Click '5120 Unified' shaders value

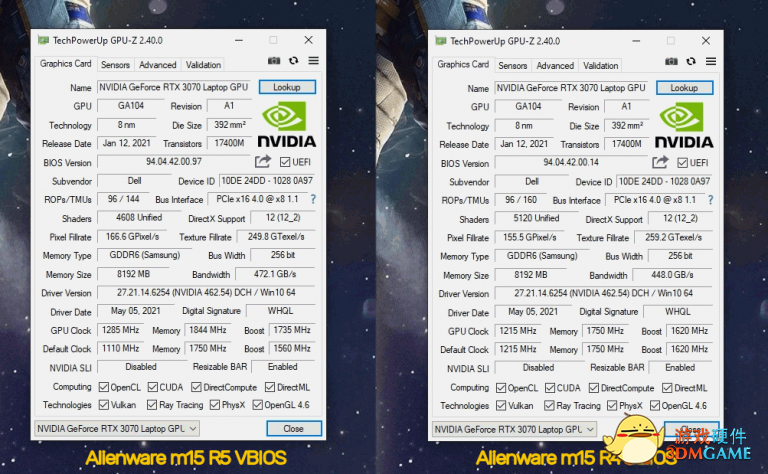click(536, 218)
